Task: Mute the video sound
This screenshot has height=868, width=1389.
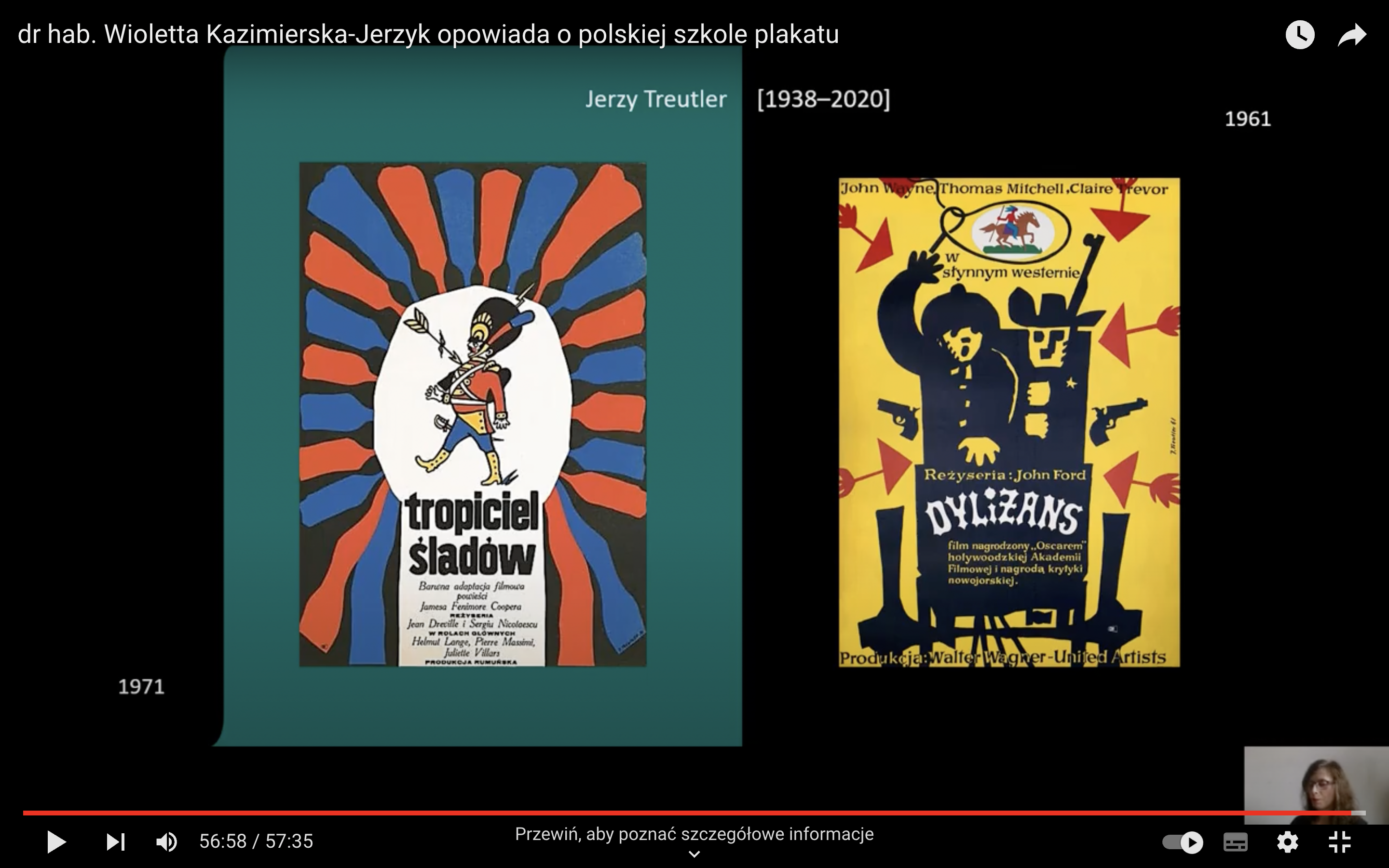Action: click(166, 842)
